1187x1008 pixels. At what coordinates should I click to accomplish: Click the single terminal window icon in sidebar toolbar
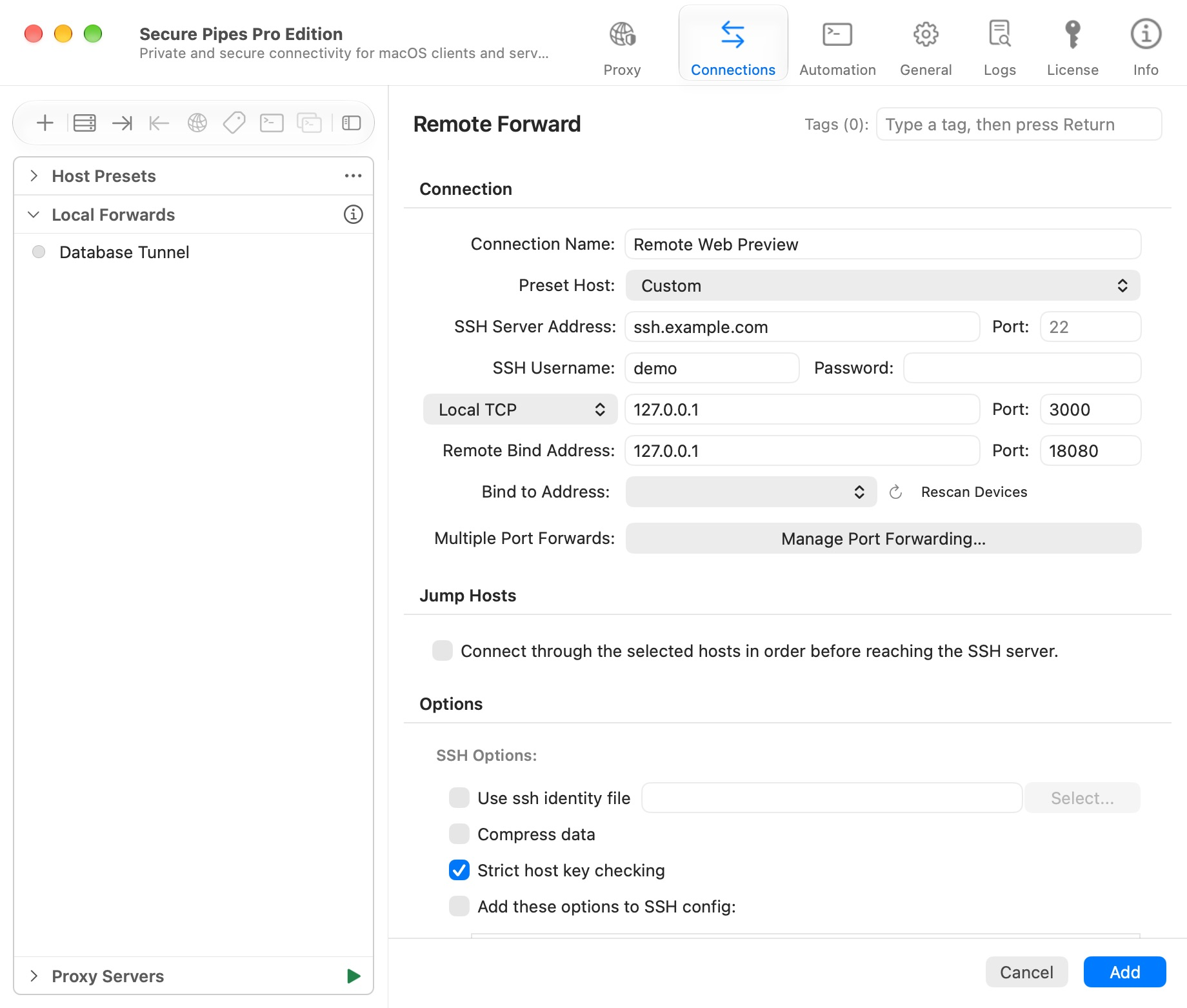(x=272, y=123)
